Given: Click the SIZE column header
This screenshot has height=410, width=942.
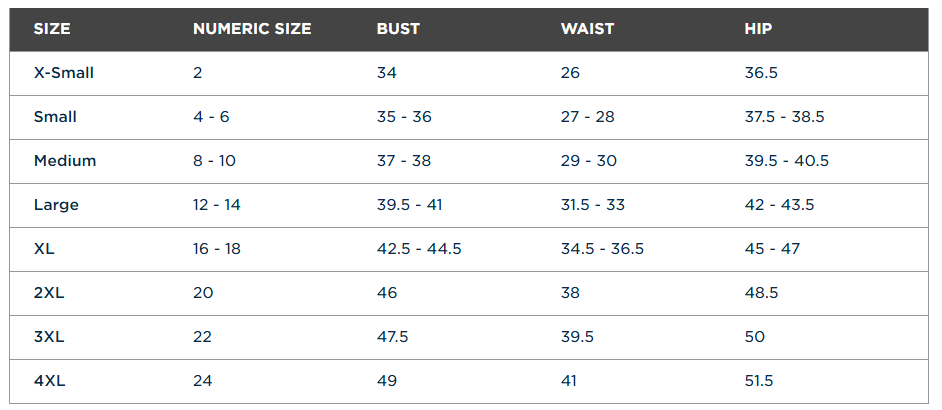Looking at the screenshot, I should [x=52, y=29].
